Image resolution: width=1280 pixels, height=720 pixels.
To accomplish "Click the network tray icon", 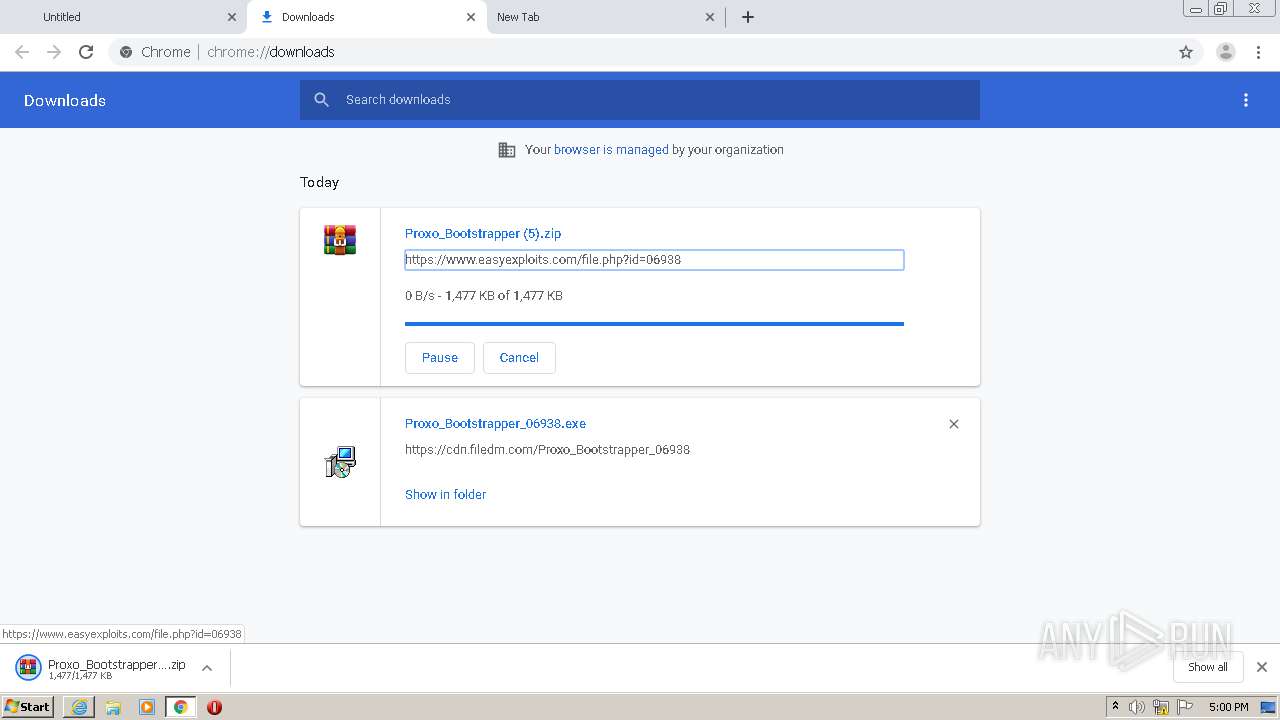I will coord(1161,707).
